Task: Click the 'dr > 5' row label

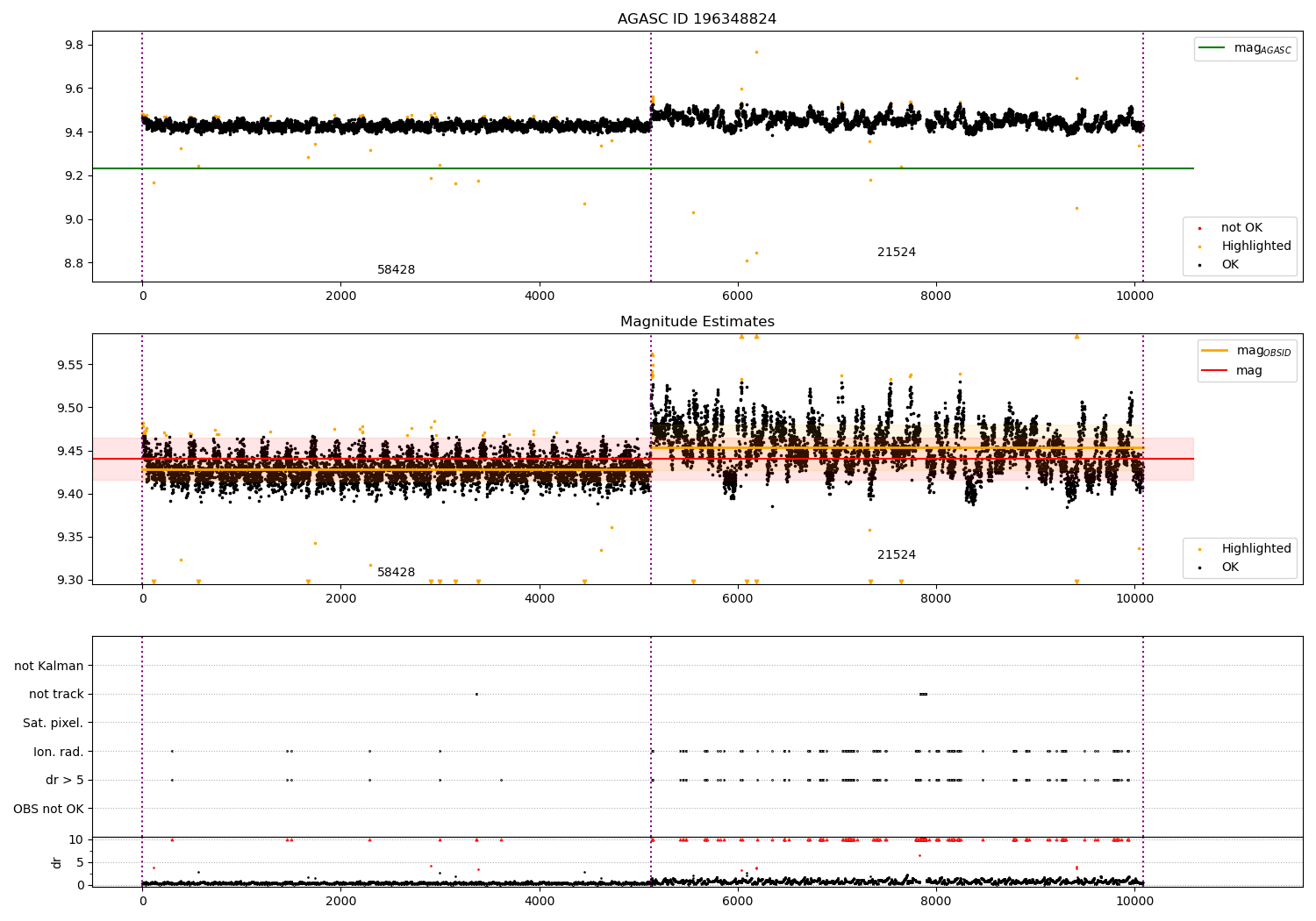Action: [x=65, y=781]
